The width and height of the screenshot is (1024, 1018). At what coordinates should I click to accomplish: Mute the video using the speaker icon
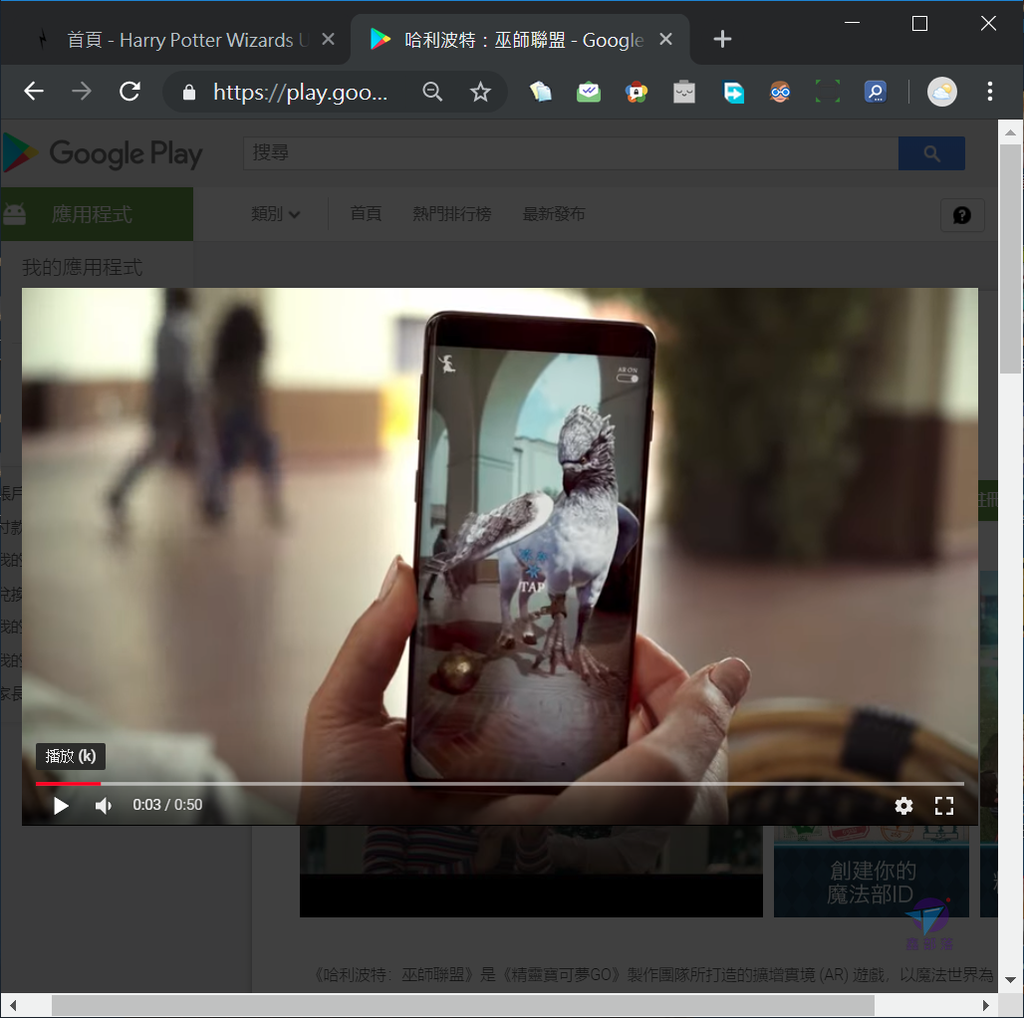coord(103,806)
